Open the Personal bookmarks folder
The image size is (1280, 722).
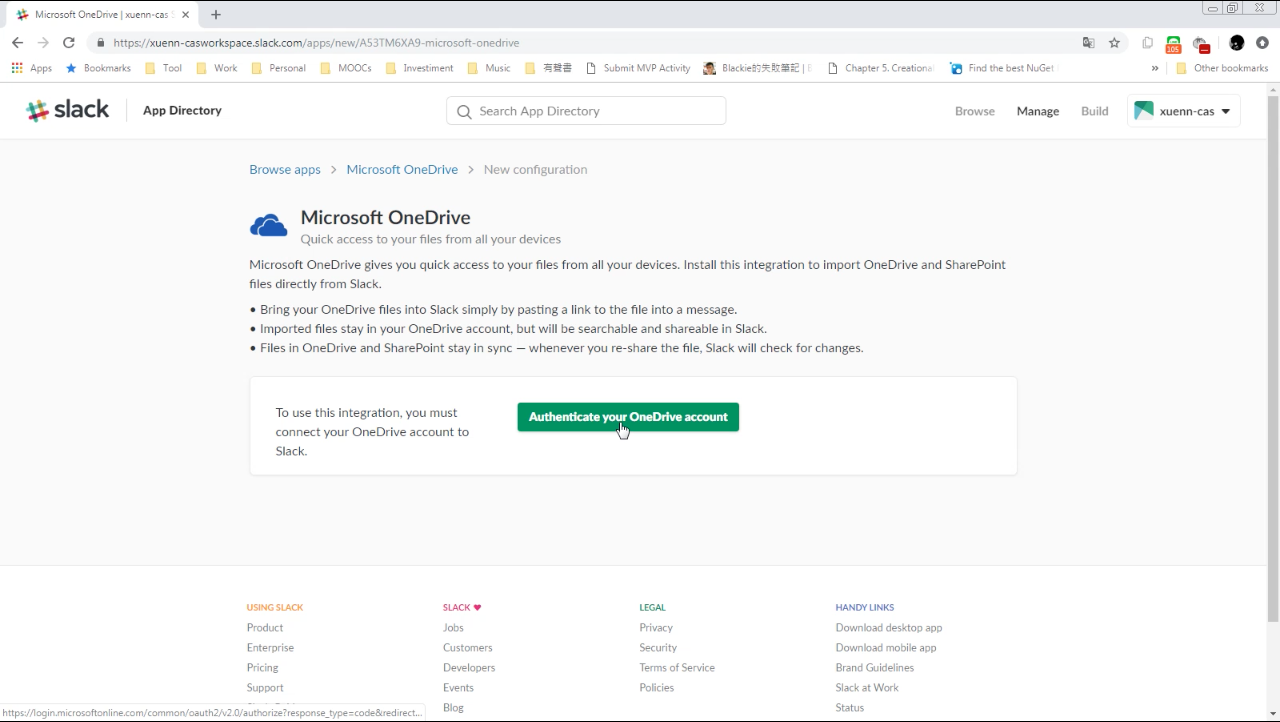(x=278, y=68)
